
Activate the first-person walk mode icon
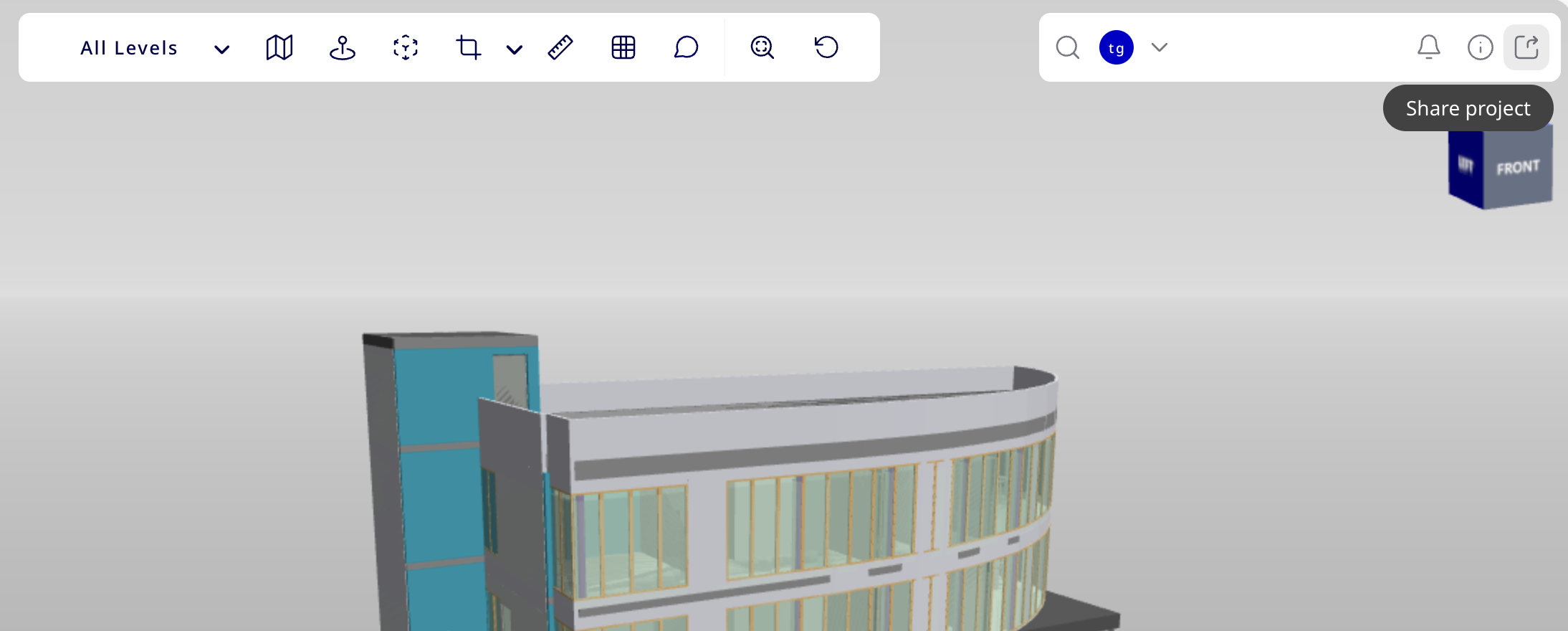click(x=342, y=48)
